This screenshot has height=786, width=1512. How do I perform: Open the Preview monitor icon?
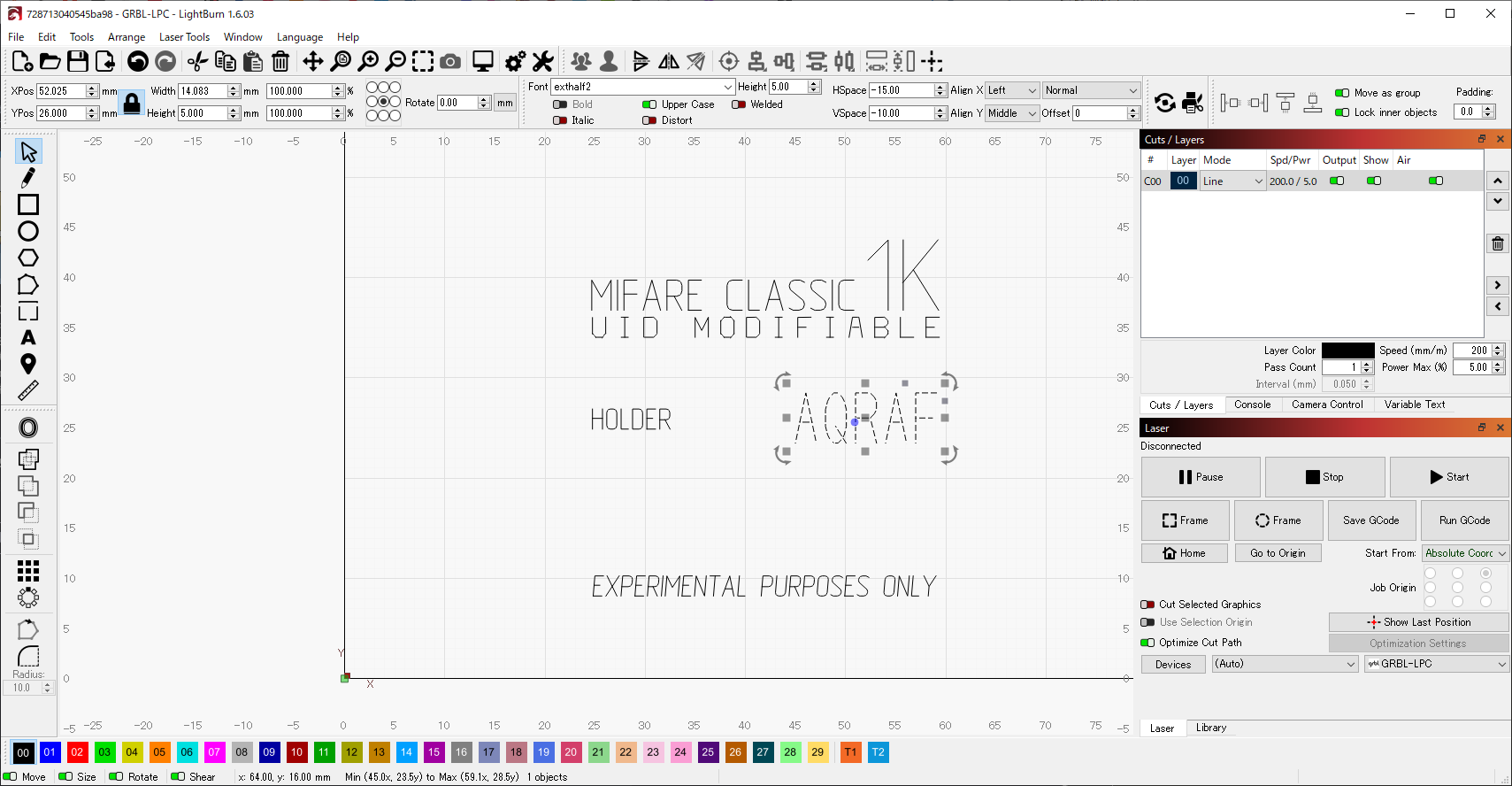(482, 61)
